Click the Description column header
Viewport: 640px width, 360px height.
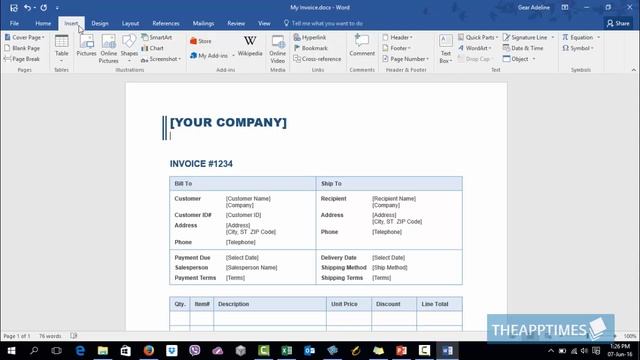coord(233,304)
